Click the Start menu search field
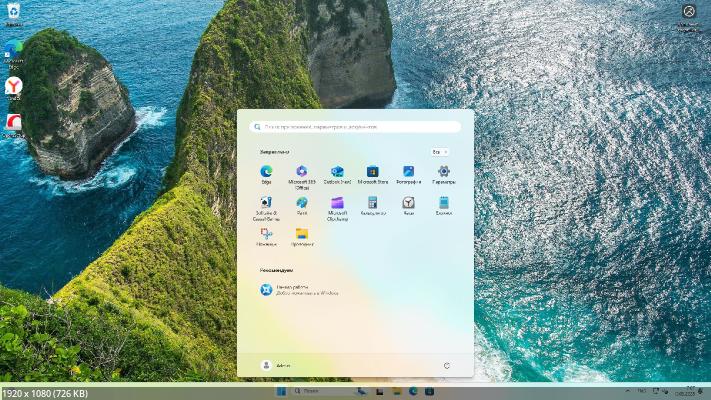 (355, 127)
